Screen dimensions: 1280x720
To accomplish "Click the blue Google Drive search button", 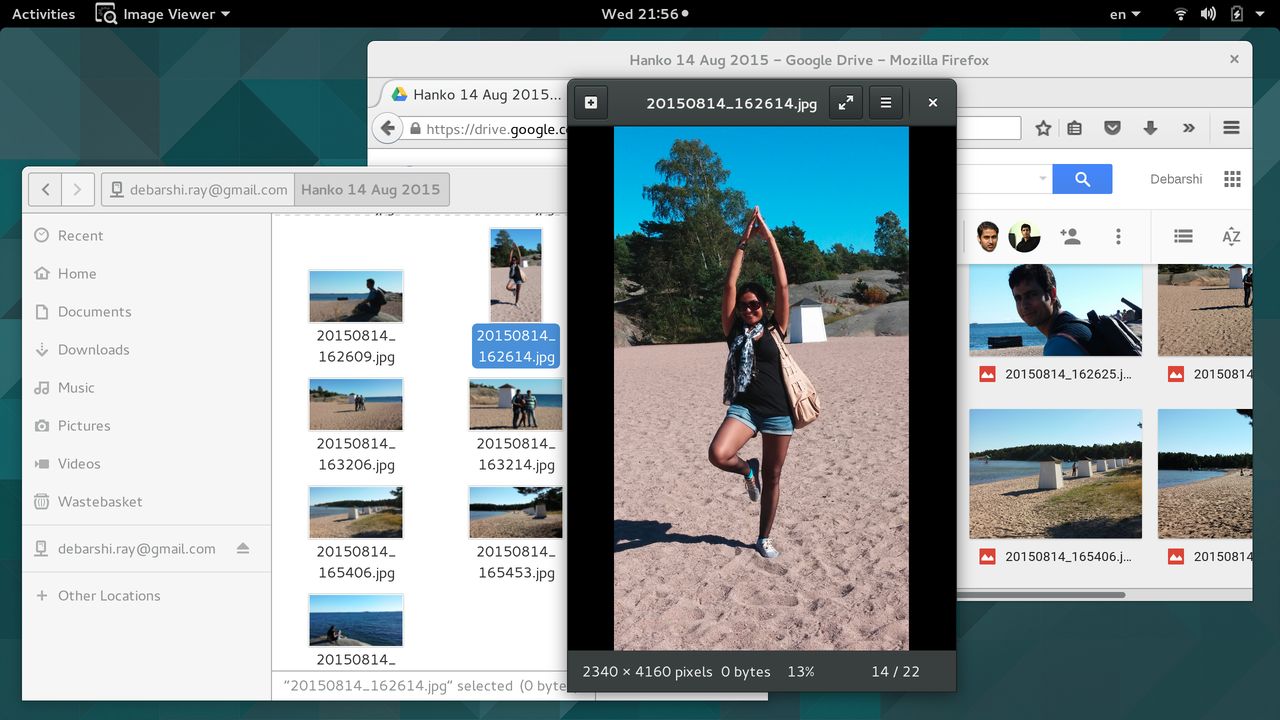I will (x=1082, y=179).
